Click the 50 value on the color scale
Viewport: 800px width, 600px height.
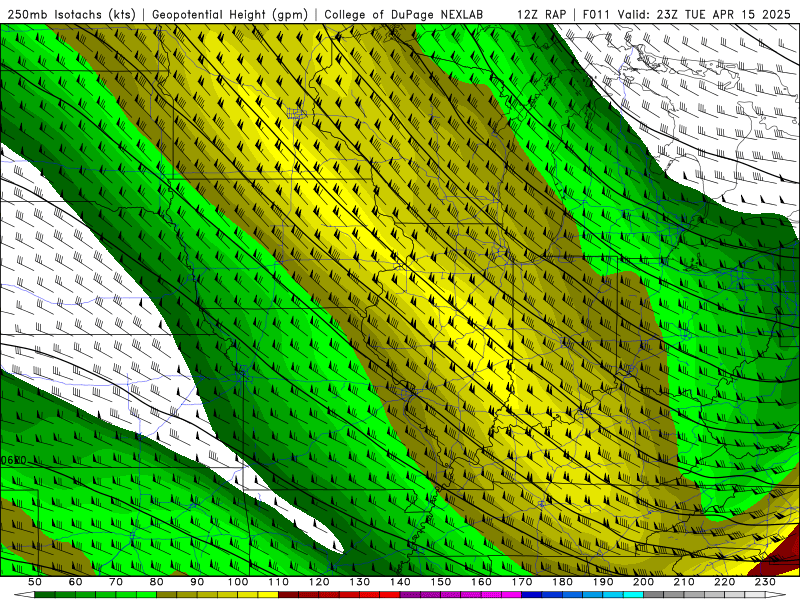coord(35,582)
